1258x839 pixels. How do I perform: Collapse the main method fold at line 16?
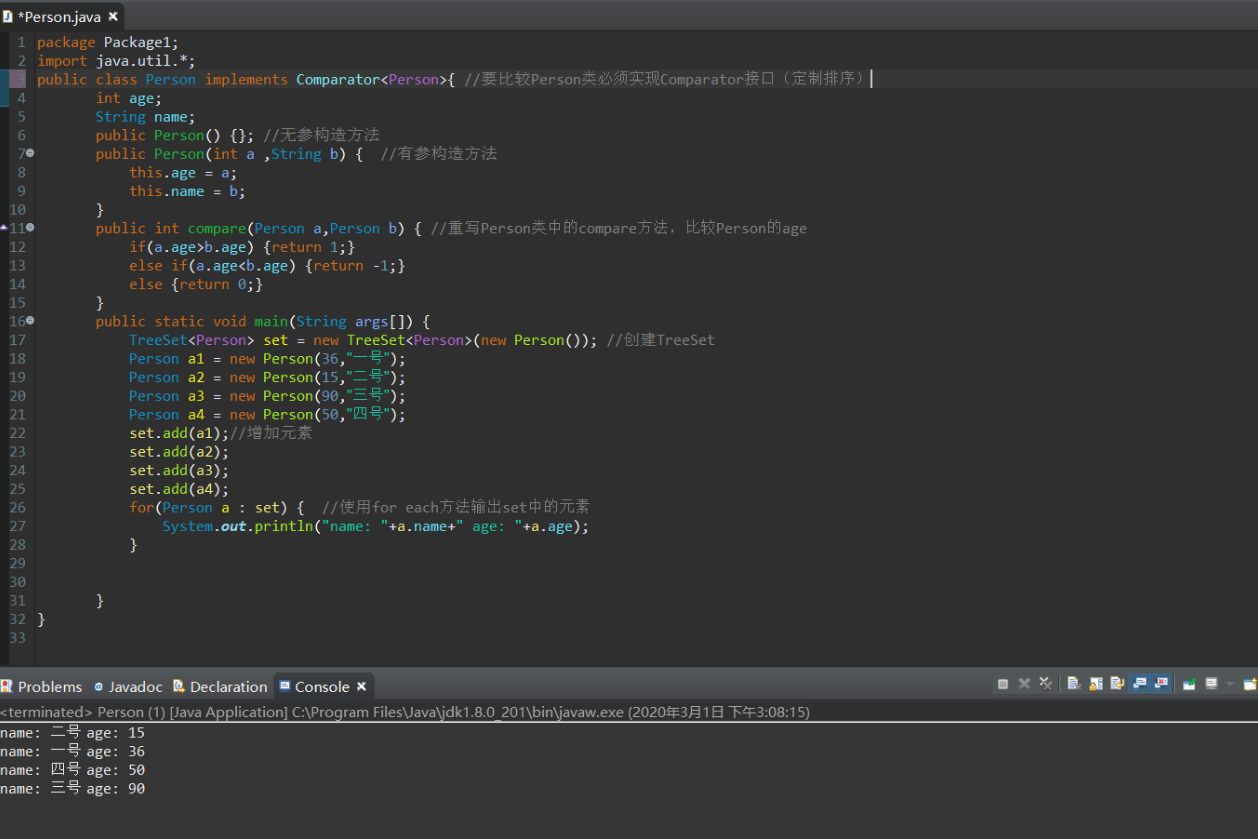coord(30,321)
